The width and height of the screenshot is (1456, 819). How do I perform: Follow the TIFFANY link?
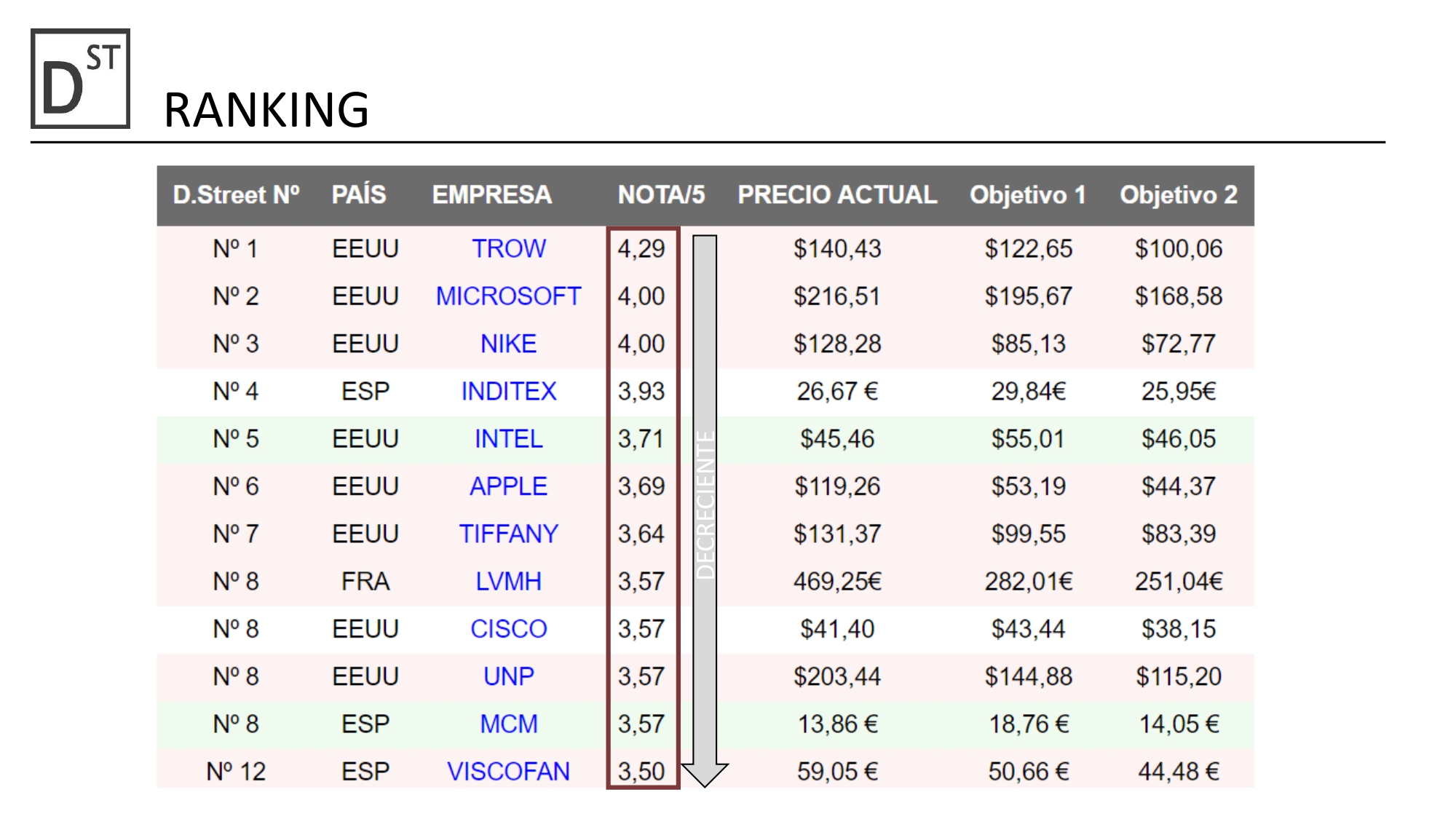pyautogui.click(x=508, y=534)
